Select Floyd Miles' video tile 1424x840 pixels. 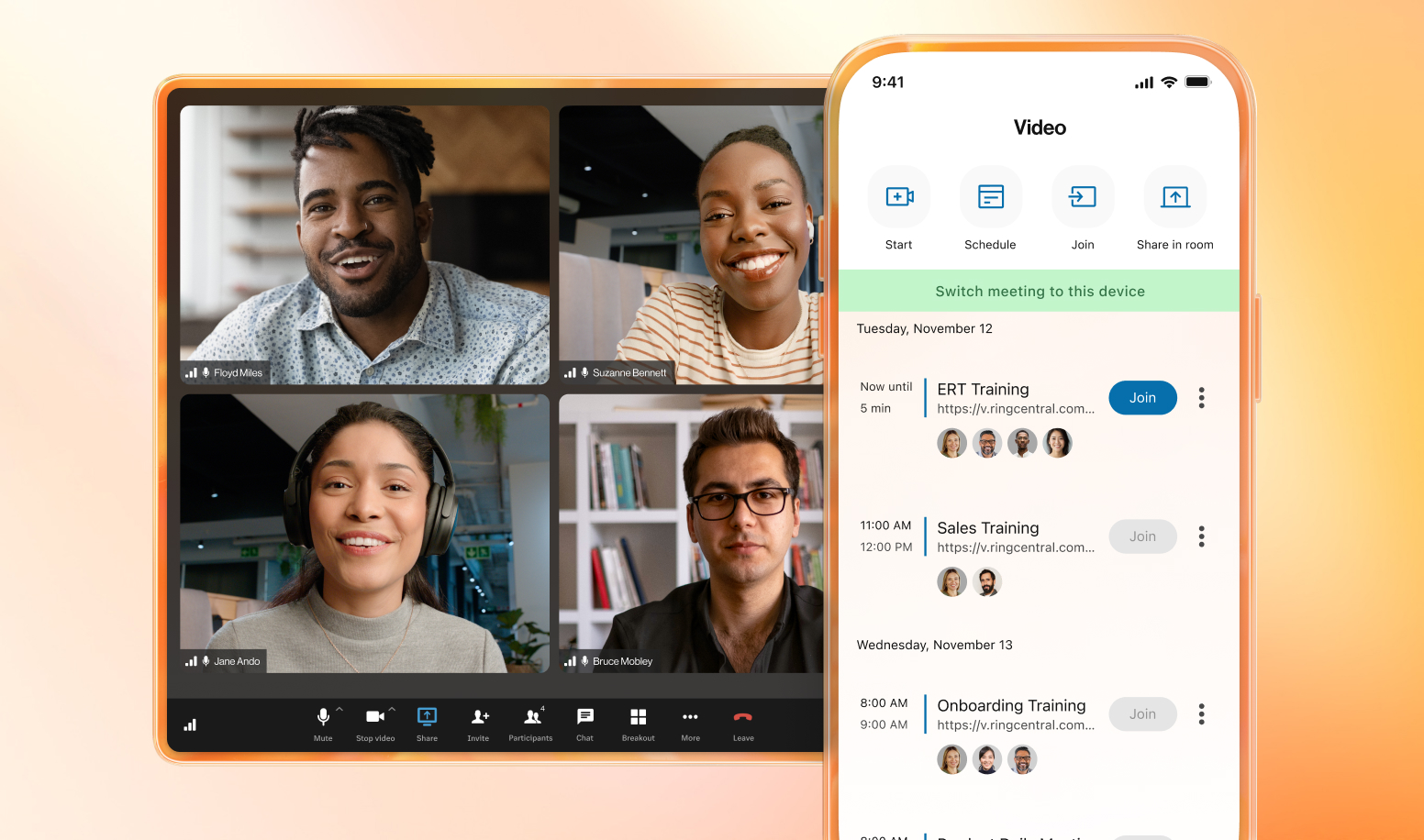[x=364, y=244]
